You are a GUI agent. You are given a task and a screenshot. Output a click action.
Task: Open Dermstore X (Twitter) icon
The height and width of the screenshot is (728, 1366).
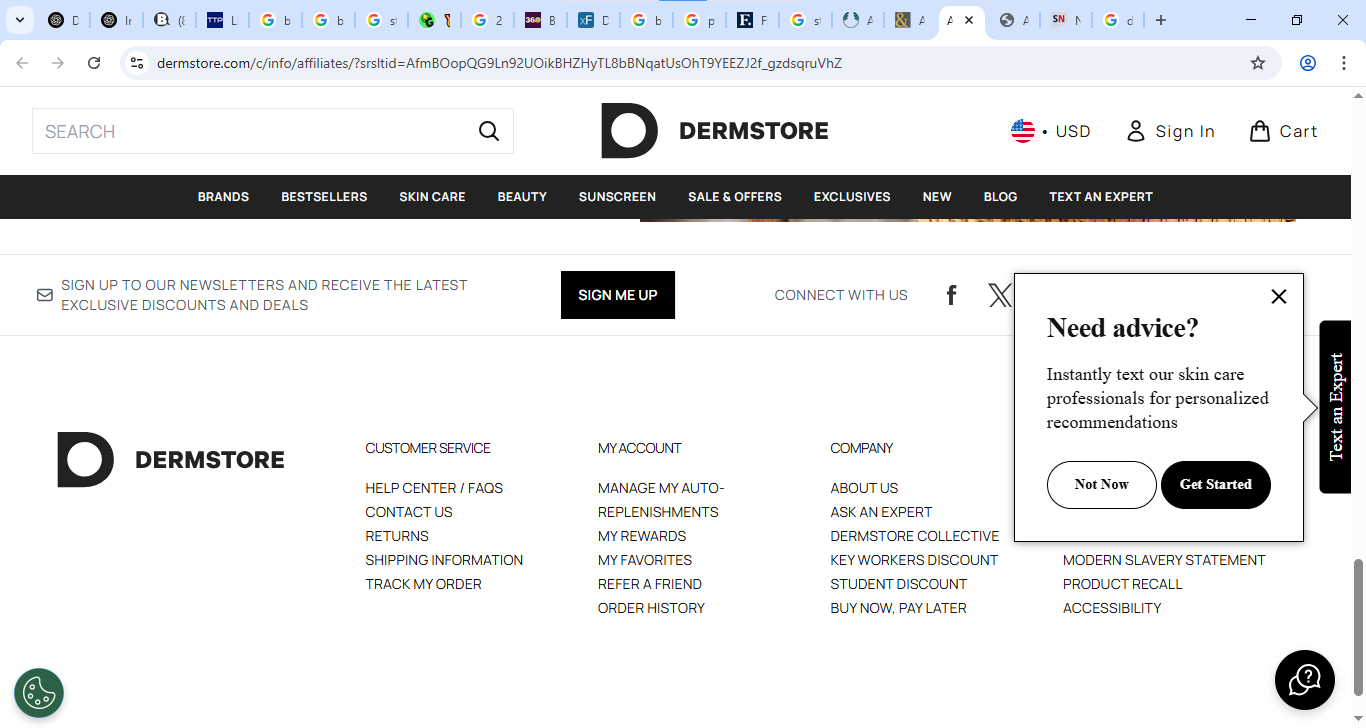click(999, 295)
